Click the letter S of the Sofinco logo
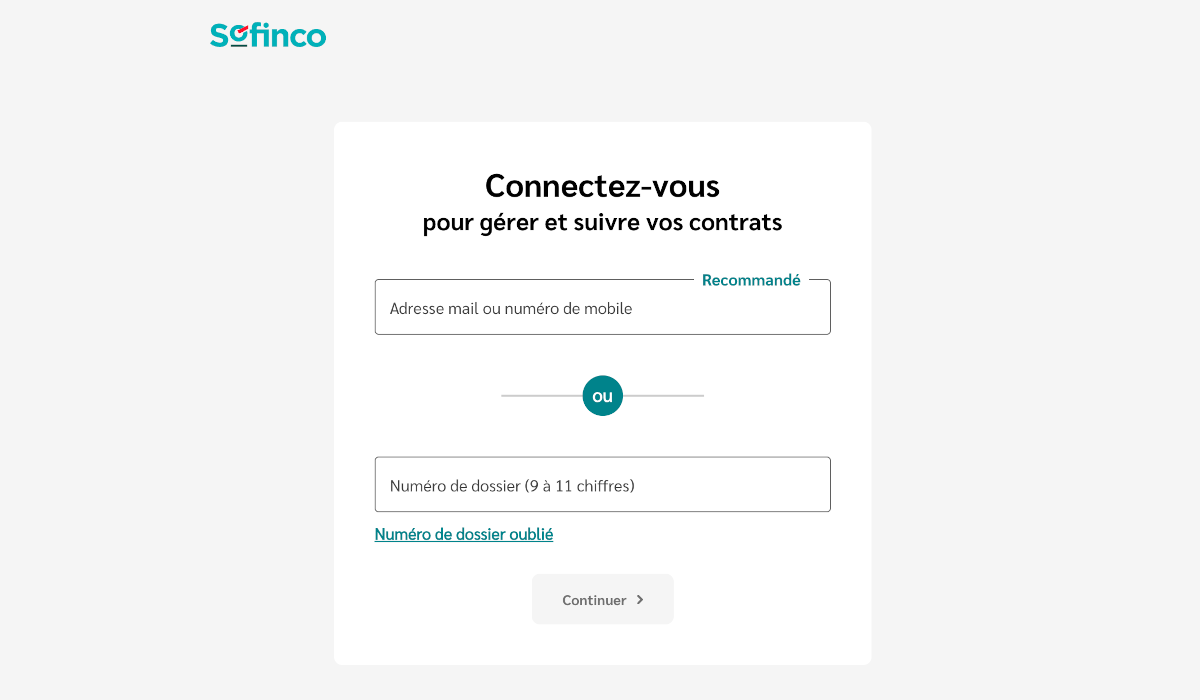 (x=219, y=36)
